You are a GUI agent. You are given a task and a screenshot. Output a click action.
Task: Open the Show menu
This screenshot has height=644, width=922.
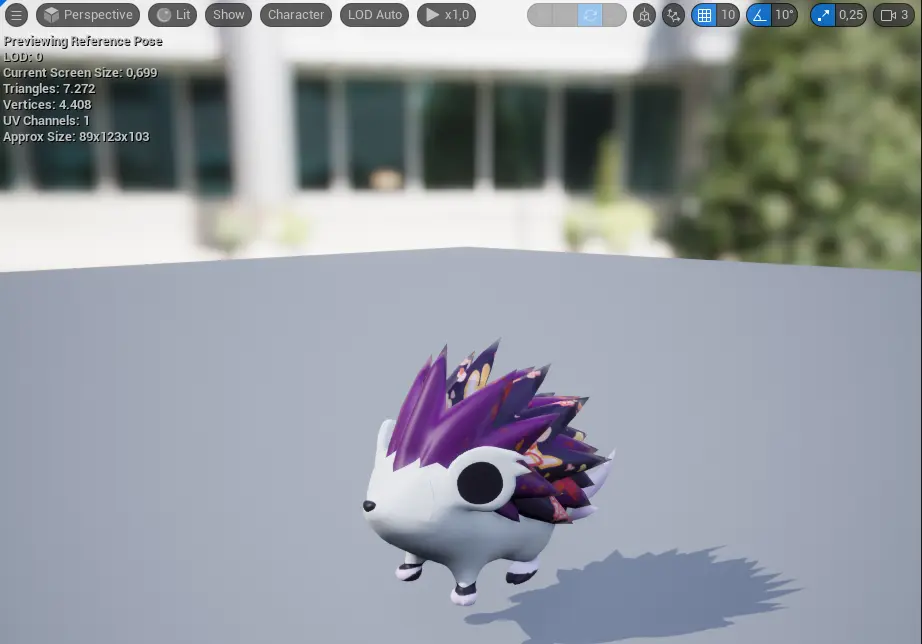(228, 15)
